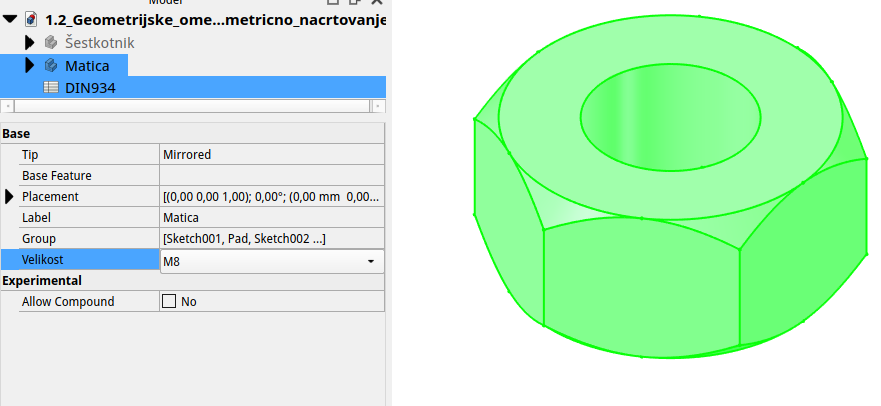
Task: Click the DIN934 spreadsheet icon
Action: pos(51,88)
